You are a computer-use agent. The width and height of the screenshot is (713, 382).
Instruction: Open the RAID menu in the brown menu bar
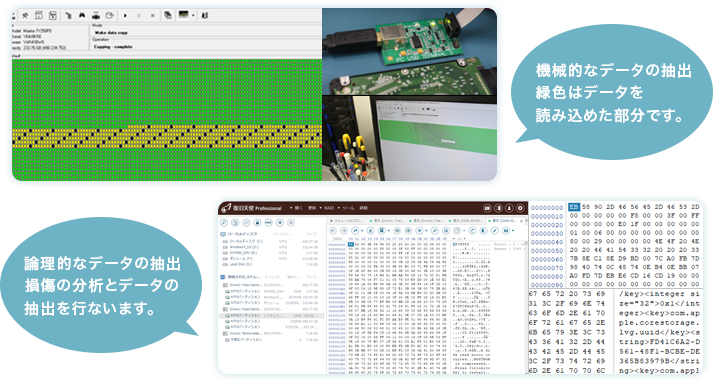click(x=329, y=208)
